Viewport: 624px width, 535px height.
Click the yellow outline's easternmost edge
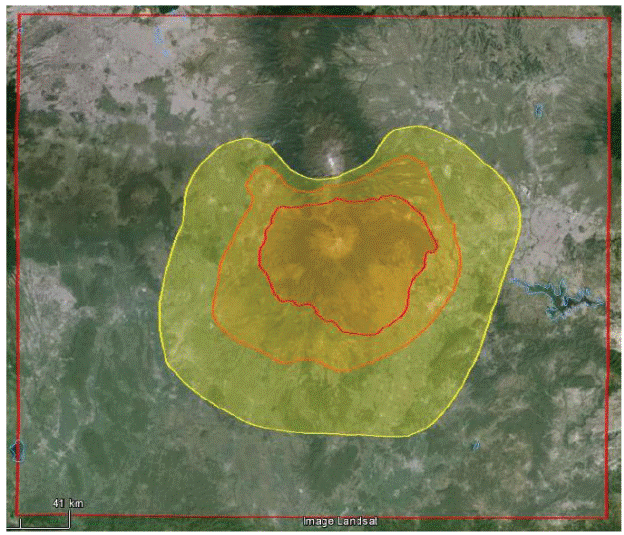click(x=522, y=220)
